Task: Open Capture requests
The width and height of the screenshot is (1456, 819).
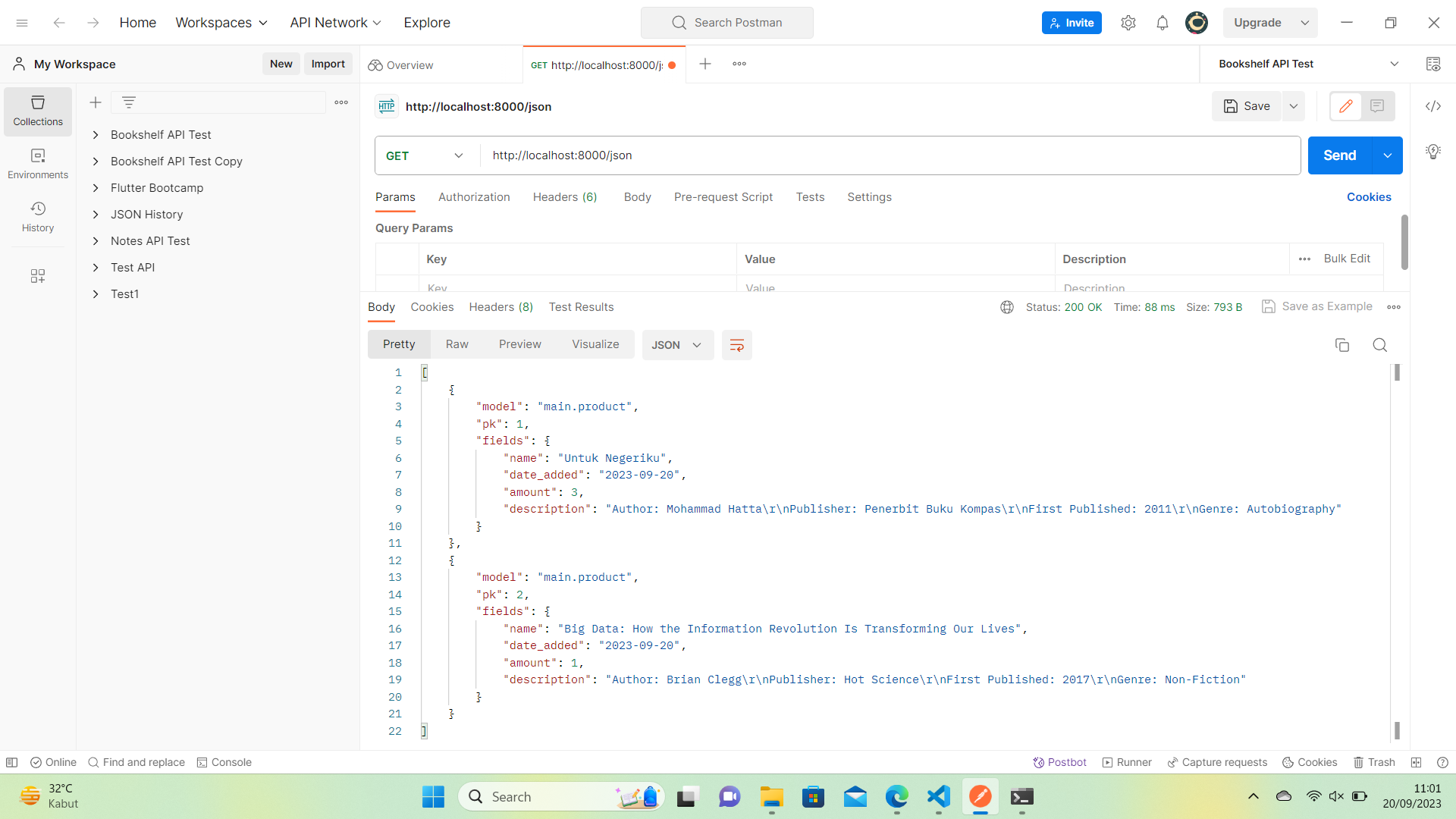Action: (1217, 762)
